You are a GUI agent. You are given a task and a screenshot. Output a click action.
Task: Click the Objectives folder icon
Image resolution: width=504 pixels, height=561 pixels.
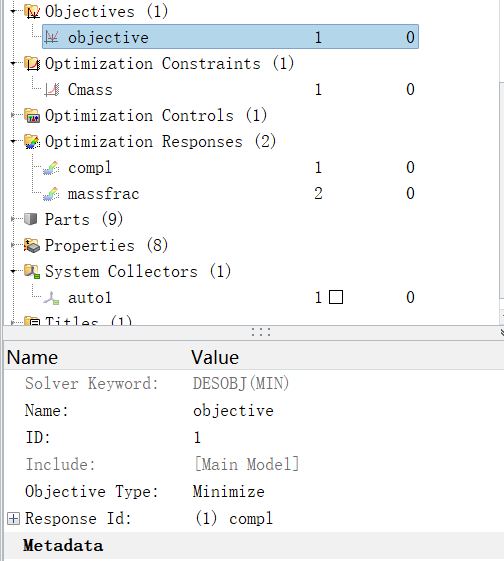[32, 12]
